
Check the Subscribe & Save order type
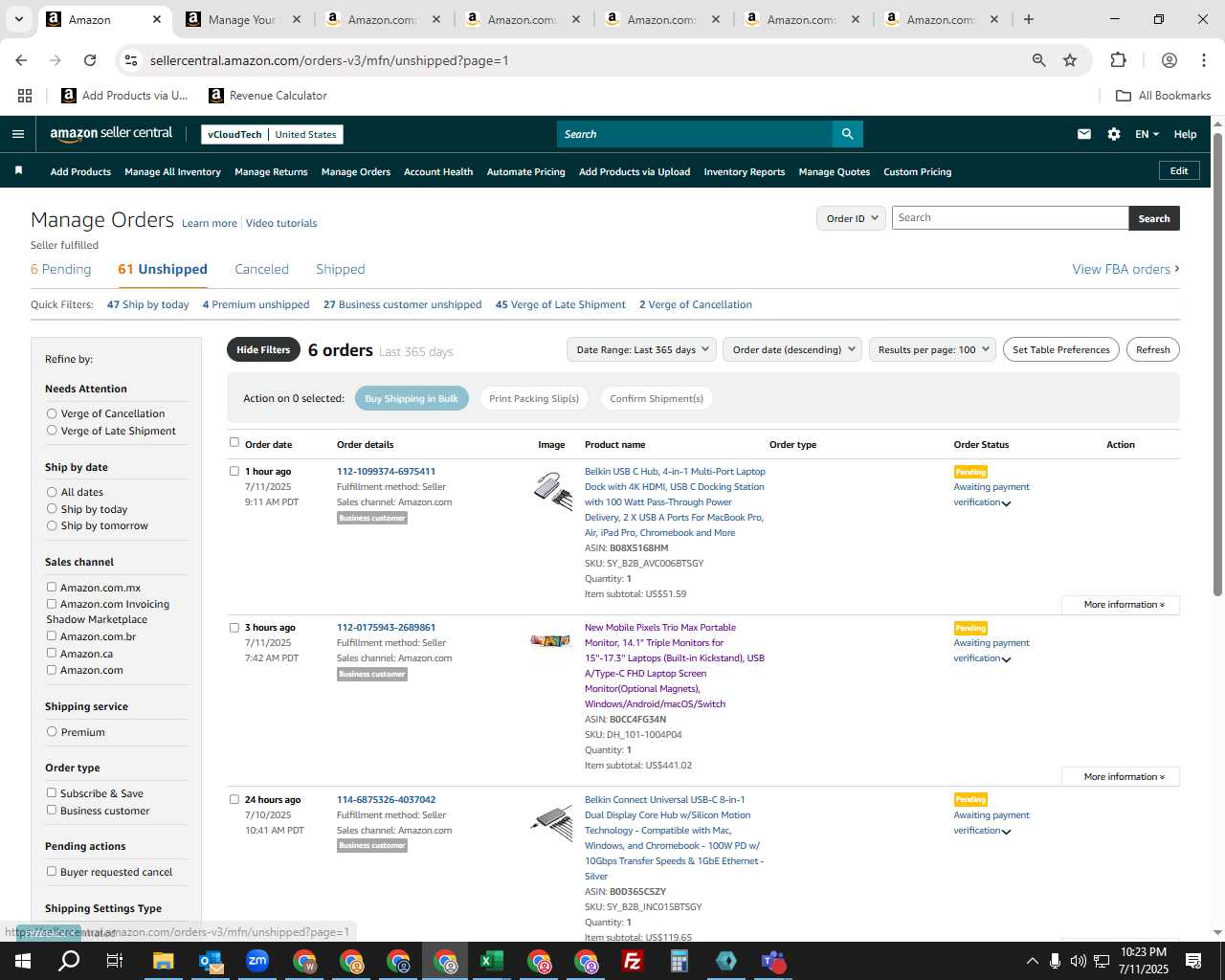pos(52,793)
